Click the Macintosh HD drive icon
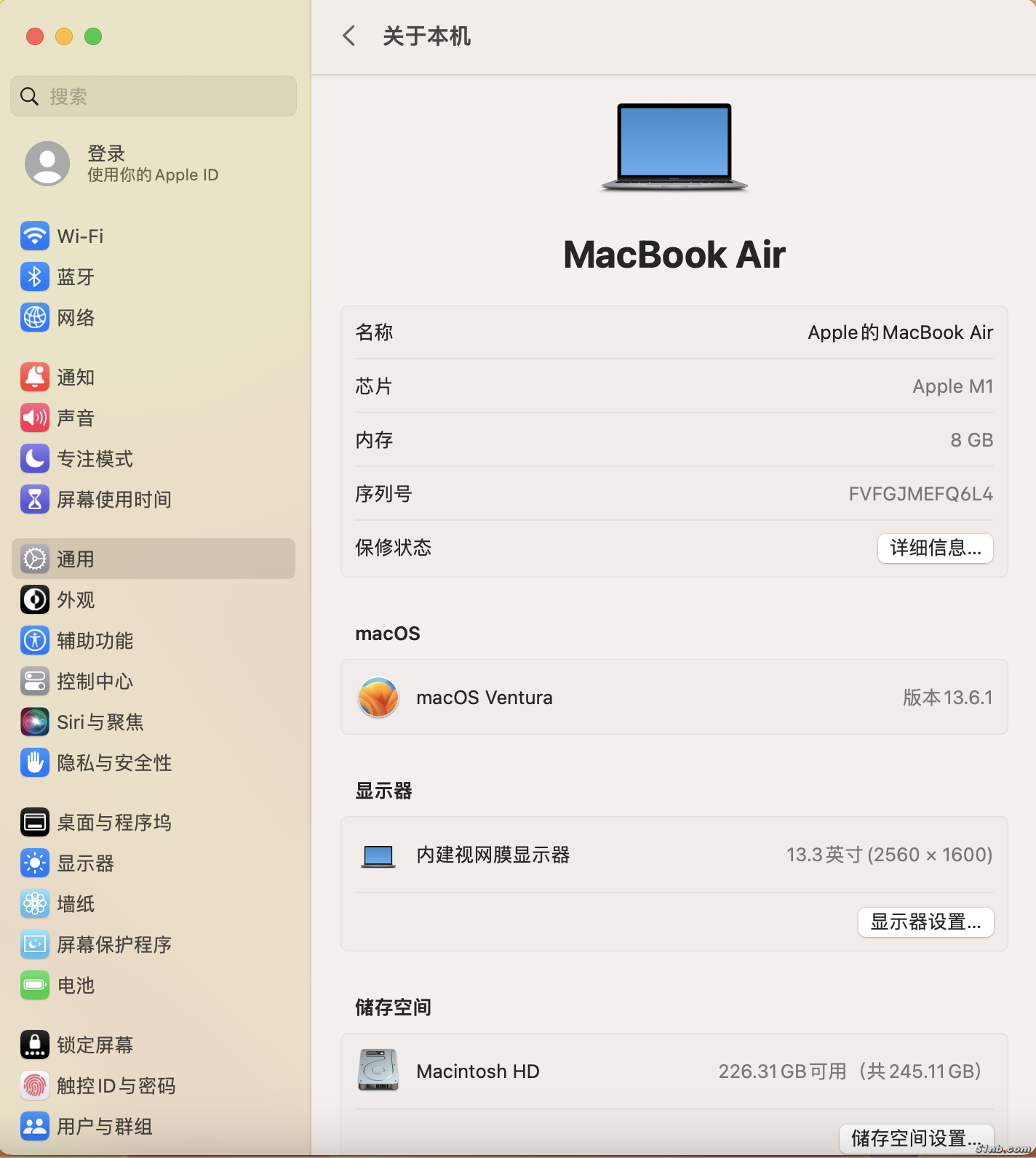 [x=378, y=1070]
